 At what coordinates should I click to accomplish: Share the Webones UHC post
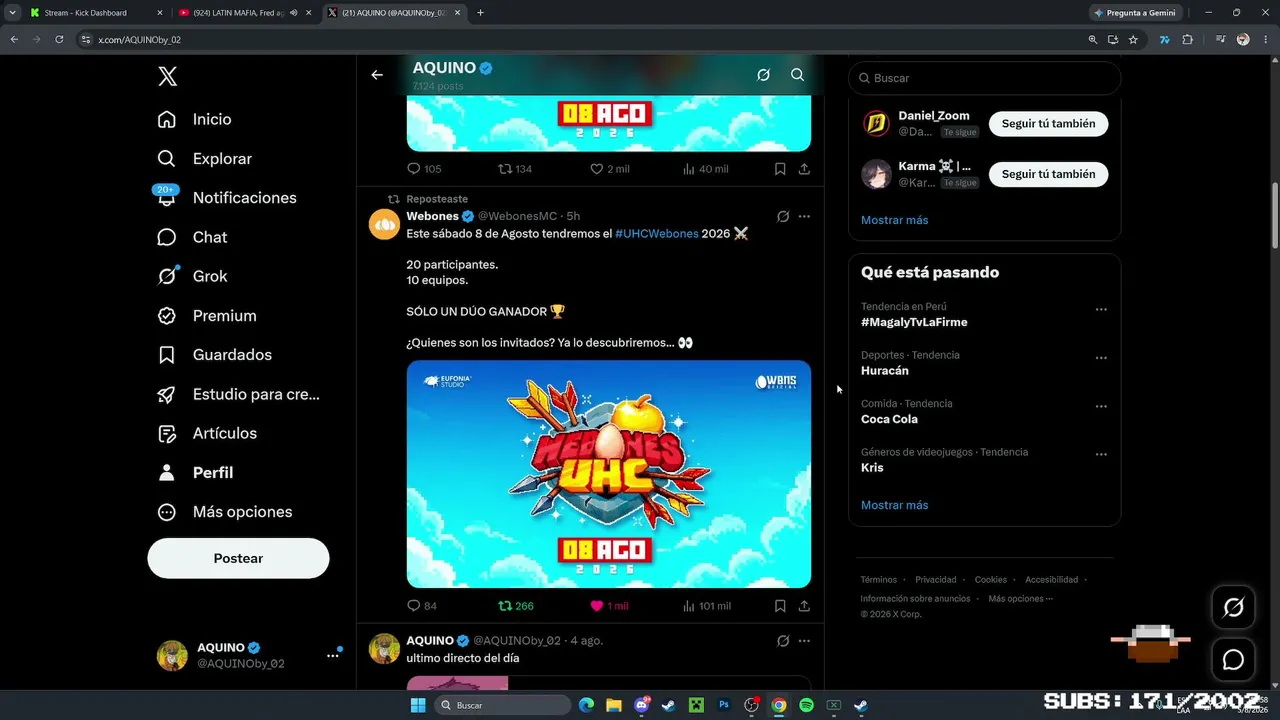804,606
